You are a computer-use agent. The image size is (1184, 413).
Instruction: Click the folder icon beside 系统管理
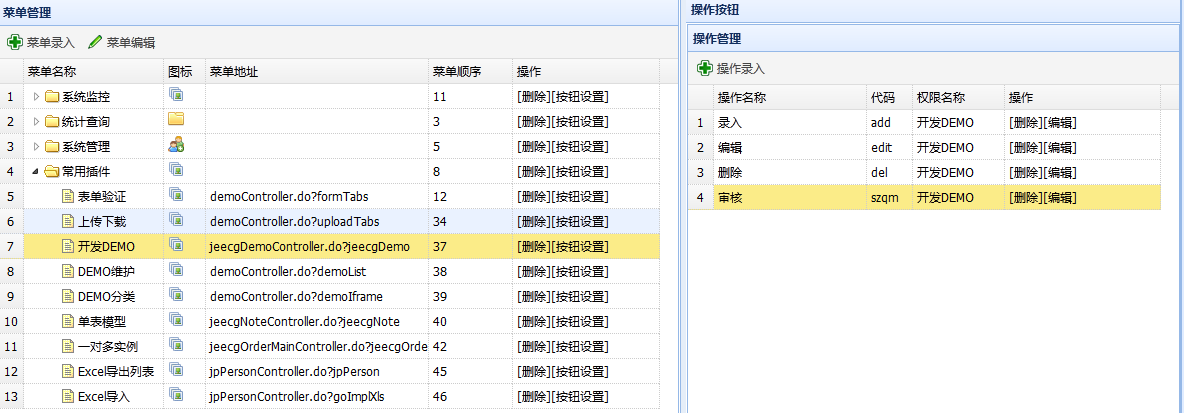click(51, 146)
